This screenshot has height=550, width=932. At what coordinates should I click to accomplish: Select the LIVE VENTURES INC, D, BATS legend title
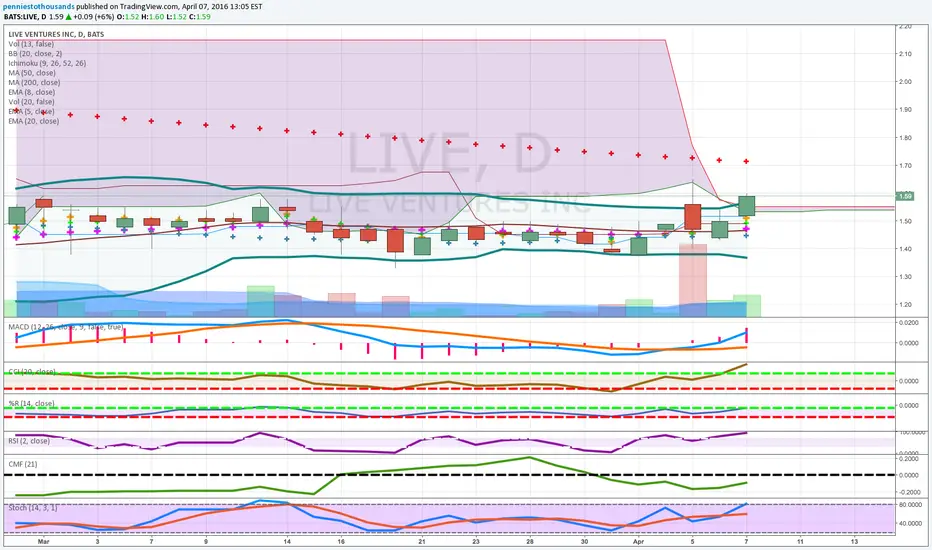[x=56, y=34]
